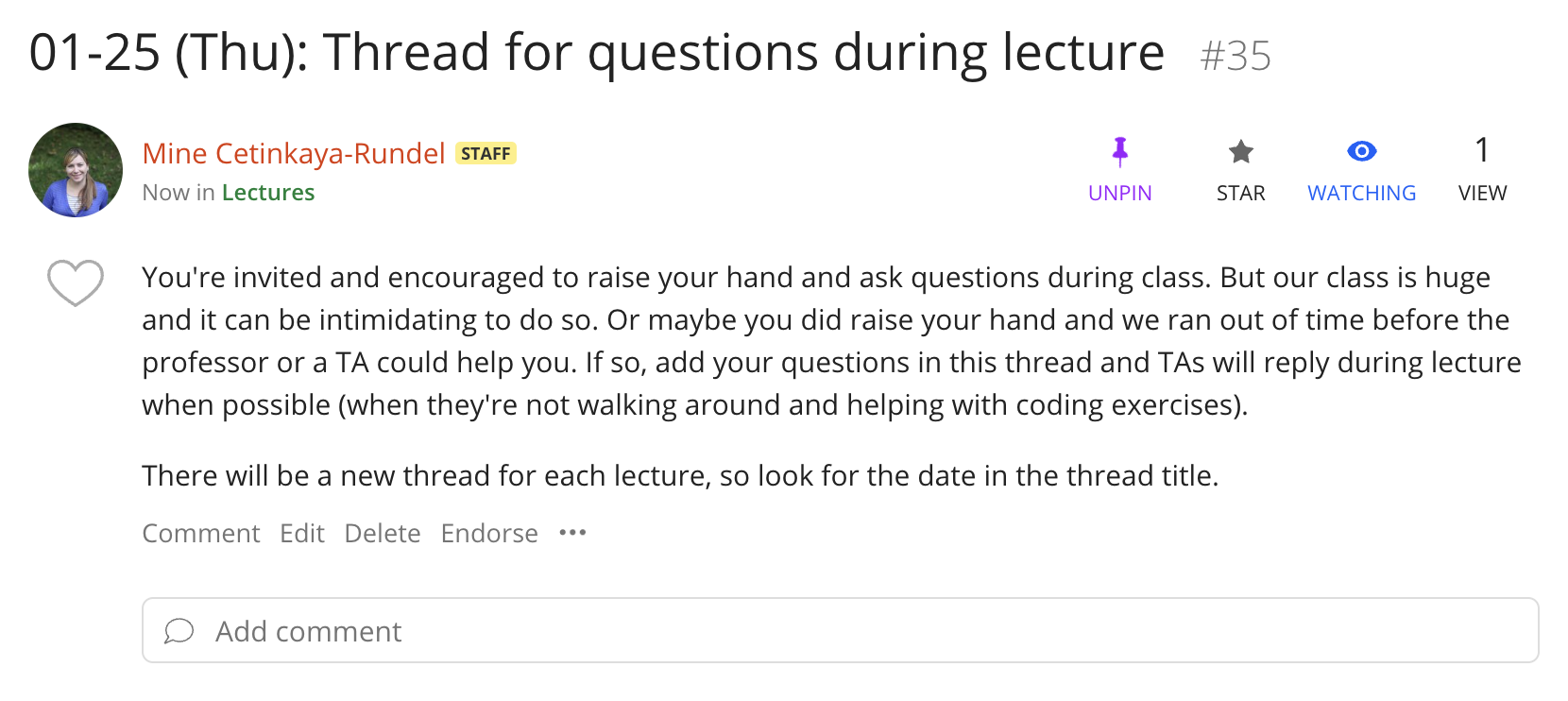Endorse this post

coord(489,534)
